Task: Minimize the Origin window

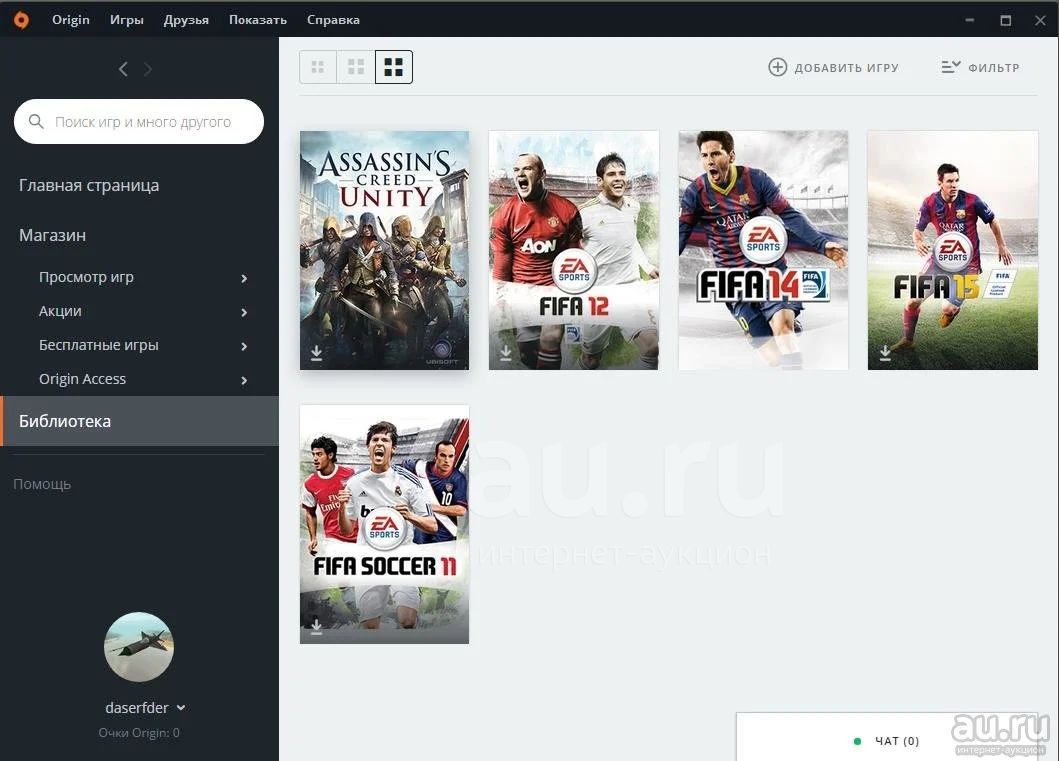Action: coord(970,20)
